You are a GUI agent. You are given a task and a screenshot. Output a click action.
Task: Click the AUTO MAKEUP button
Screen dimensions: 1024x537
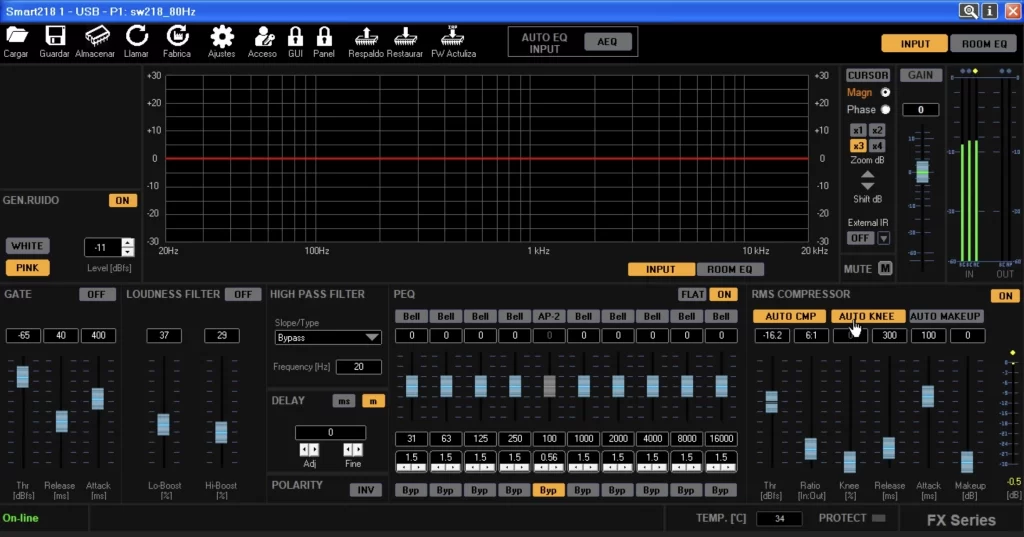pyautogui.click(x=945, y=316)
